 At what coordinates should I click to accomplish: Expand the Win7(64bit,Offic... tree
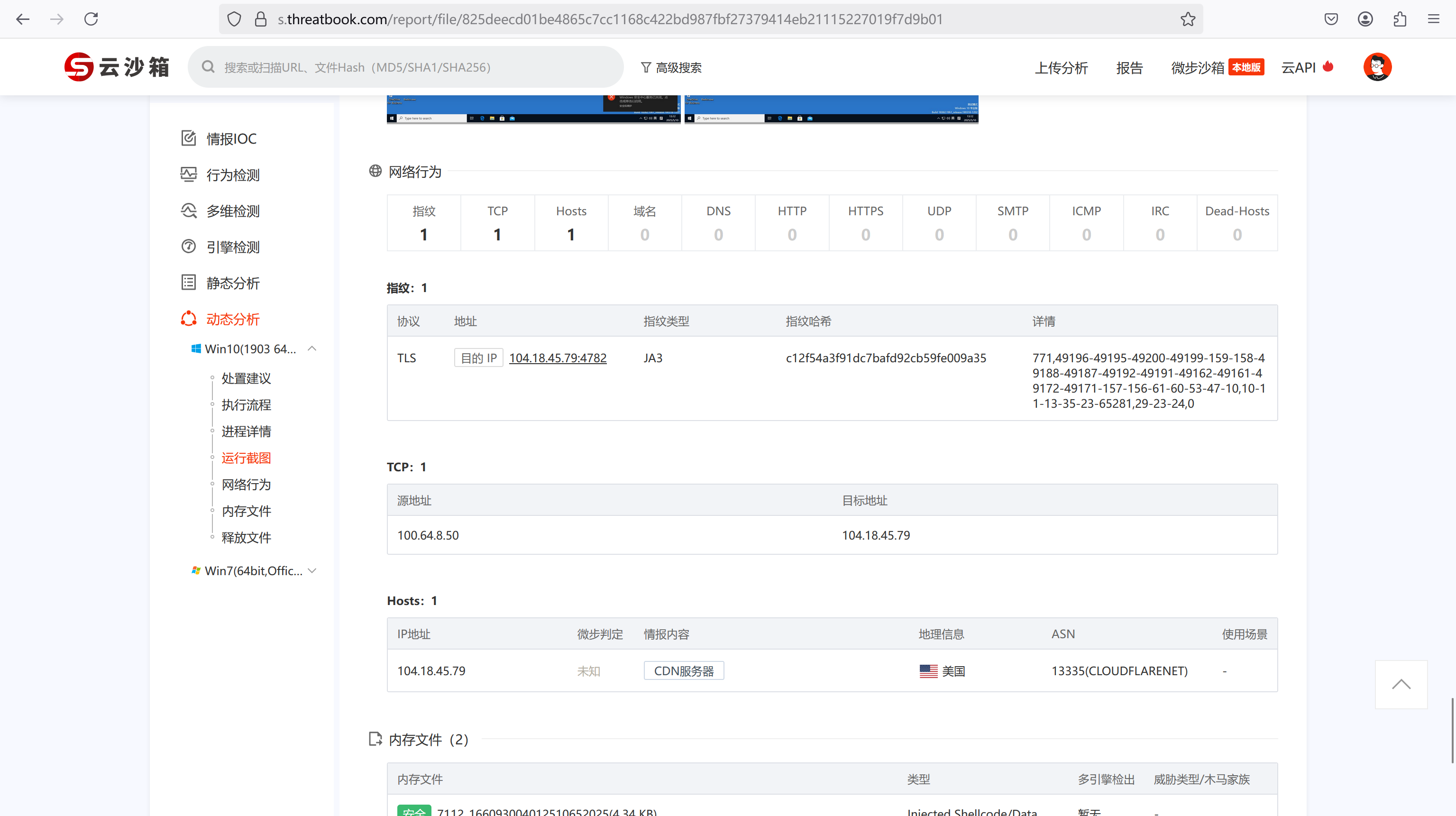(312, 571)
